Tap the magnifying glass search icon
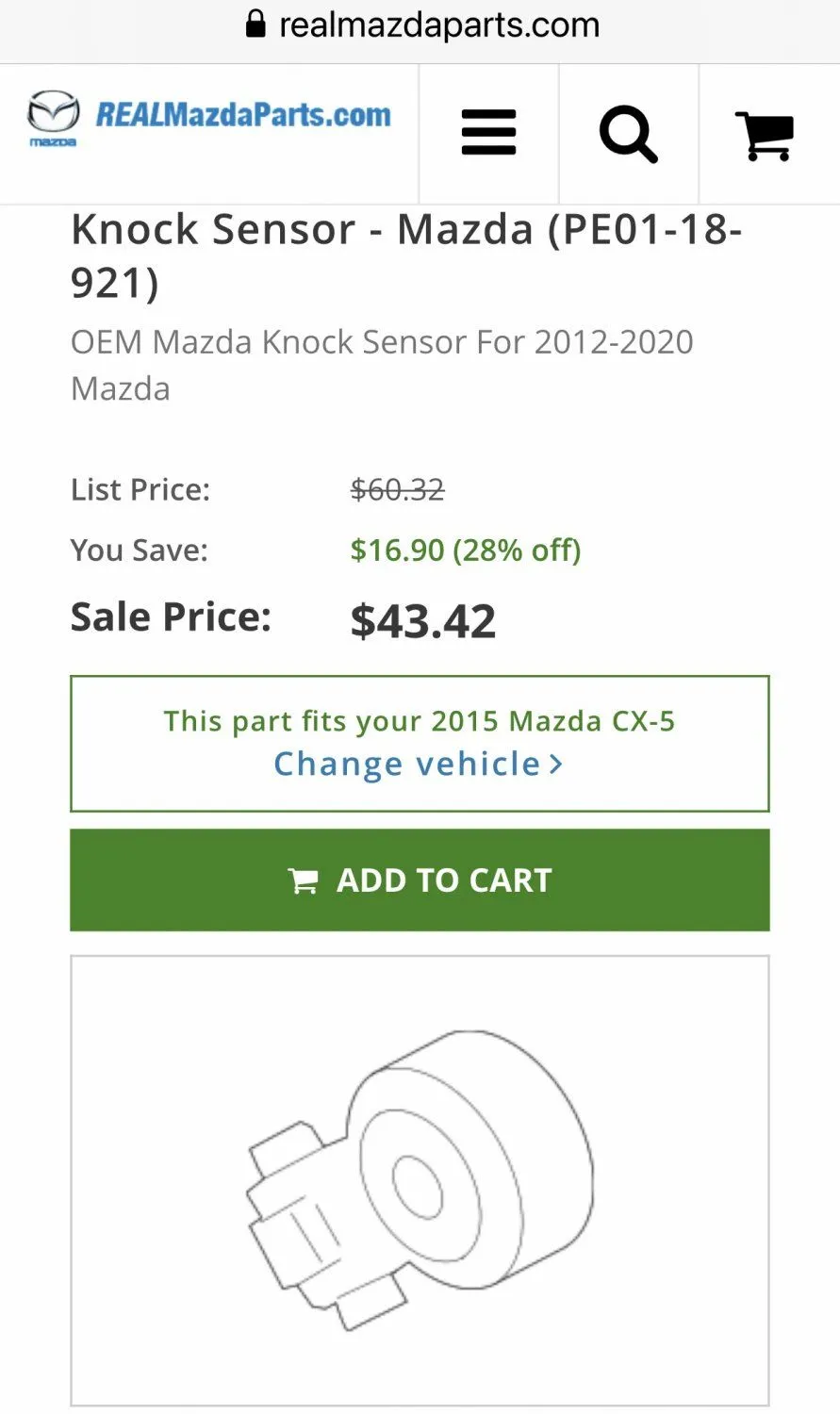Image resolution: width=840 pixels, height=1414 pixels. [628, 134]
